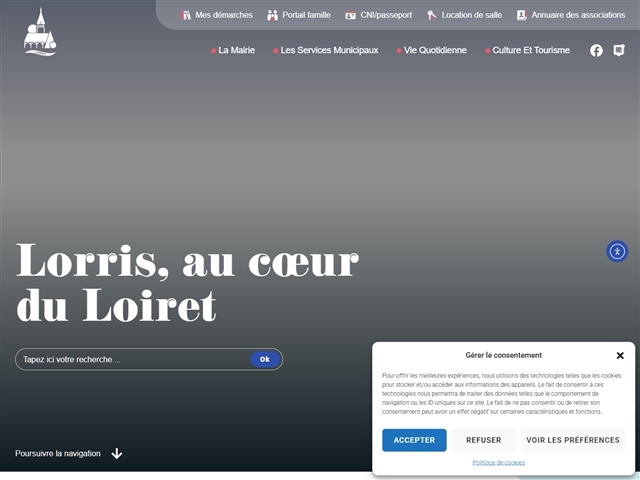Click the Portail famille people icon
The width and height of the screenshot is (640, 480).
pos(272,16)
